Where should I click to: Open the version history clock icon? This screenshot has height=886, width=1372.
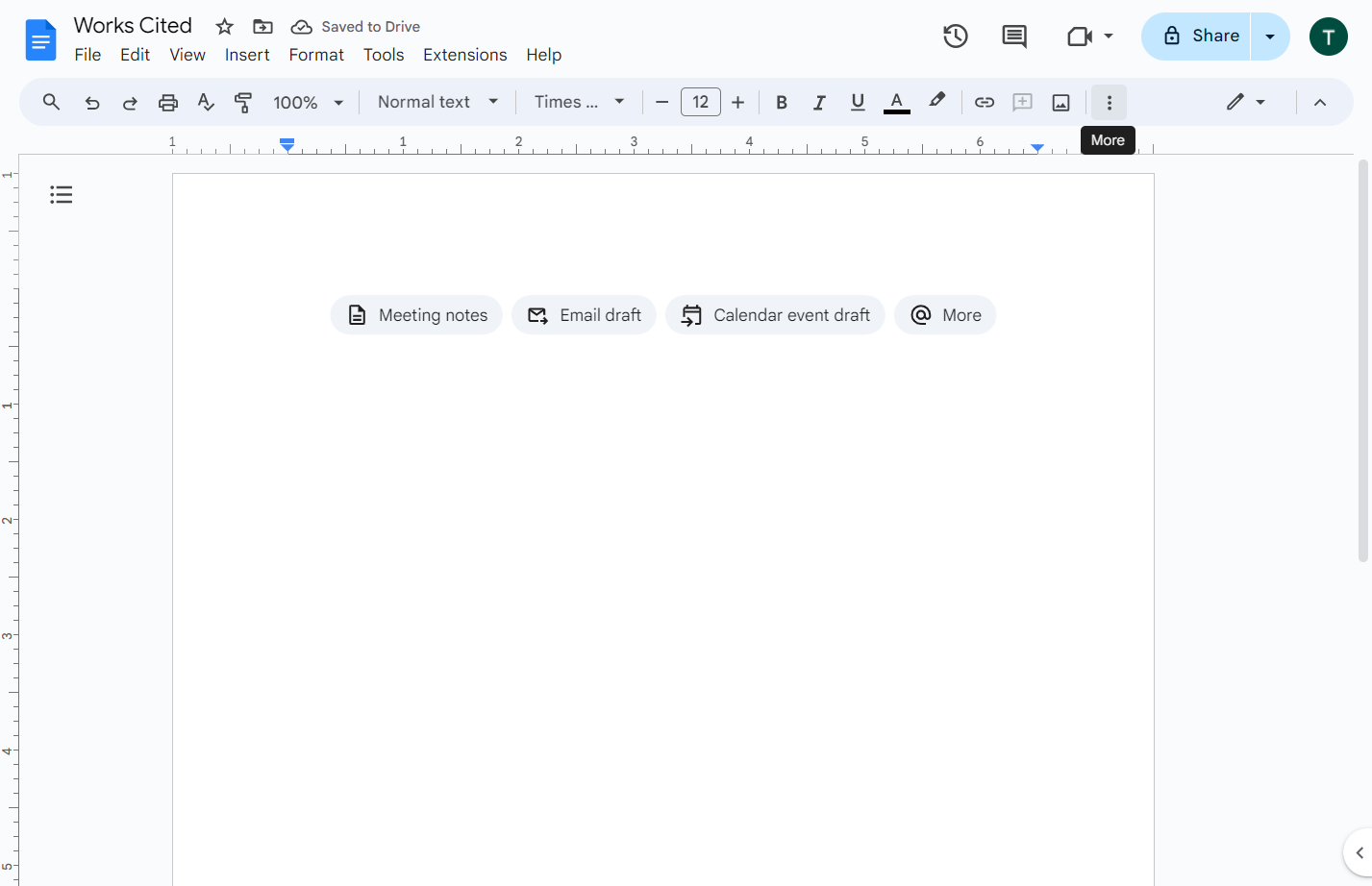point(955,37)
